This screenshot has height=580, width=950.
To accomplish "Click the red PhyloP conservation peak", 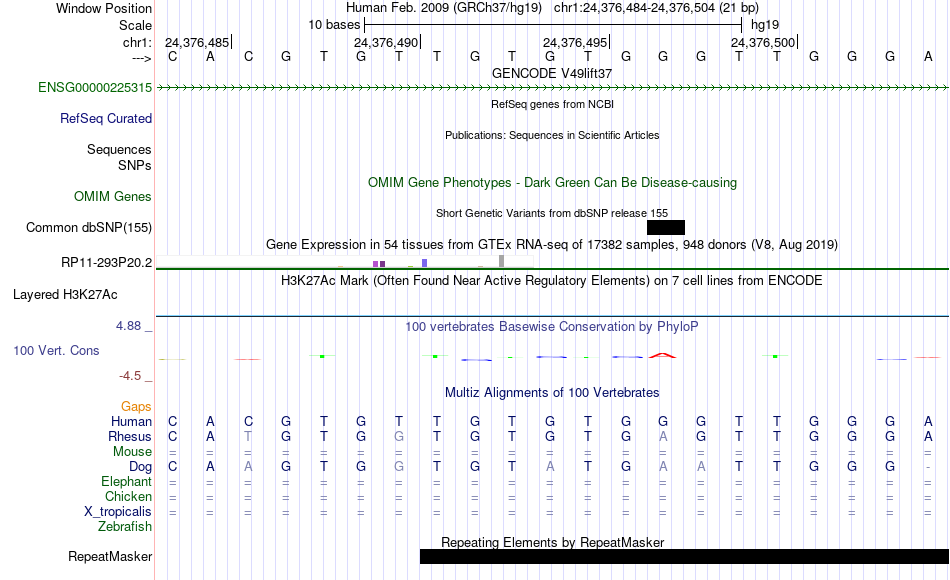I will [x=662, y=356].
